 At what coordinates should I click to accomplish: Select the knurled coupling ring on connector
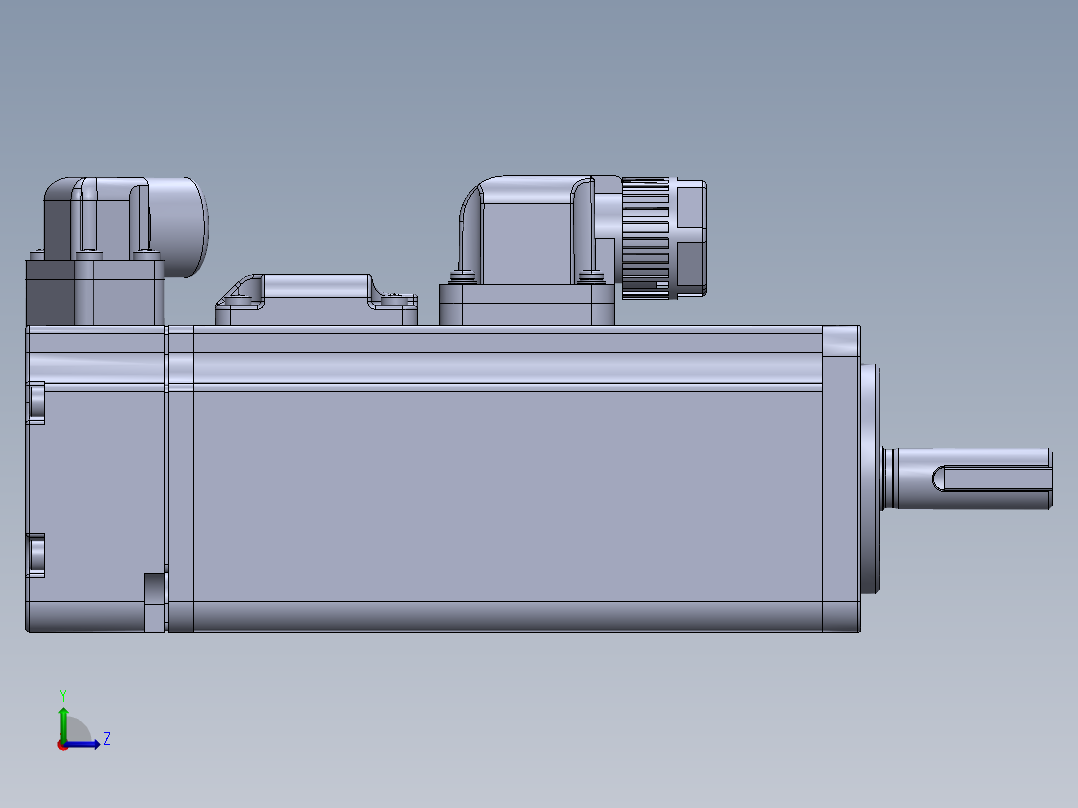click(x=645, y=238)
